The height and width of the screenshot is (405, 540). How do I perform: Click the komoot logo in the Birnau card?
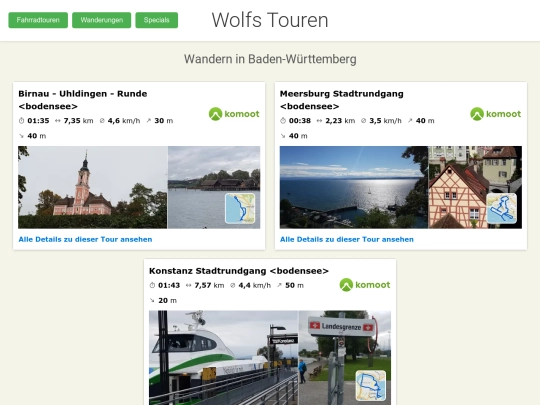click(234, 114)
